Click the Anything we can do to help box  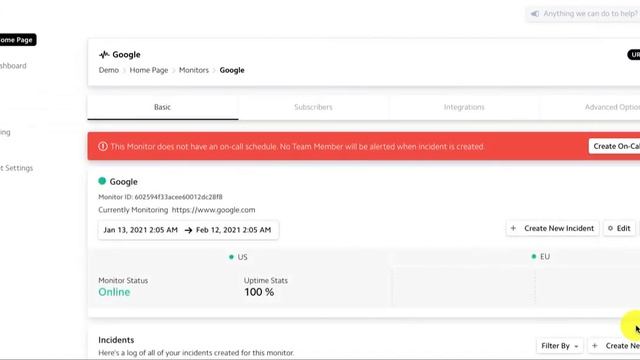(x=583, y=14)
